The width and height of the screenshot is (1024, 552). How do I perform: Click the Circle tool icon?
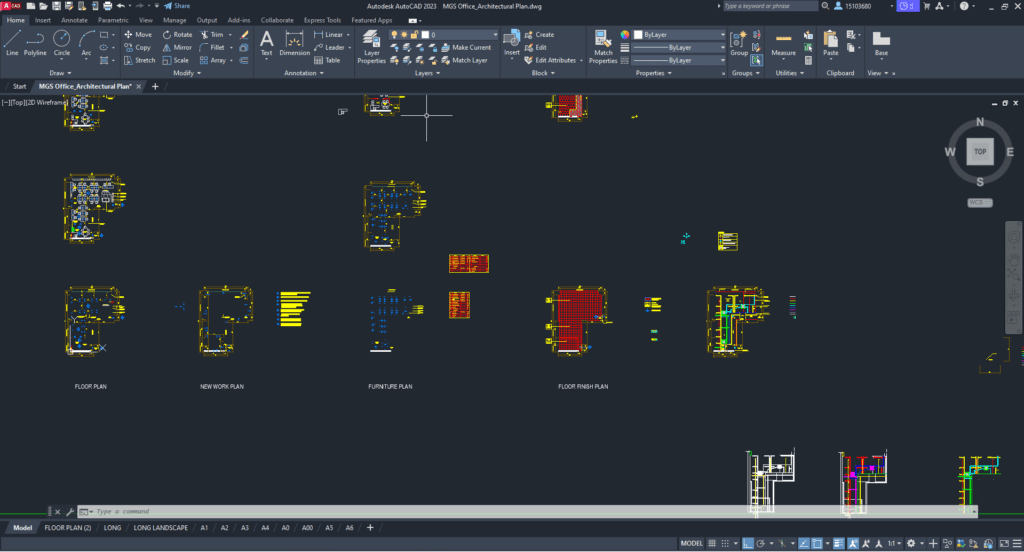tap(62, 40)
